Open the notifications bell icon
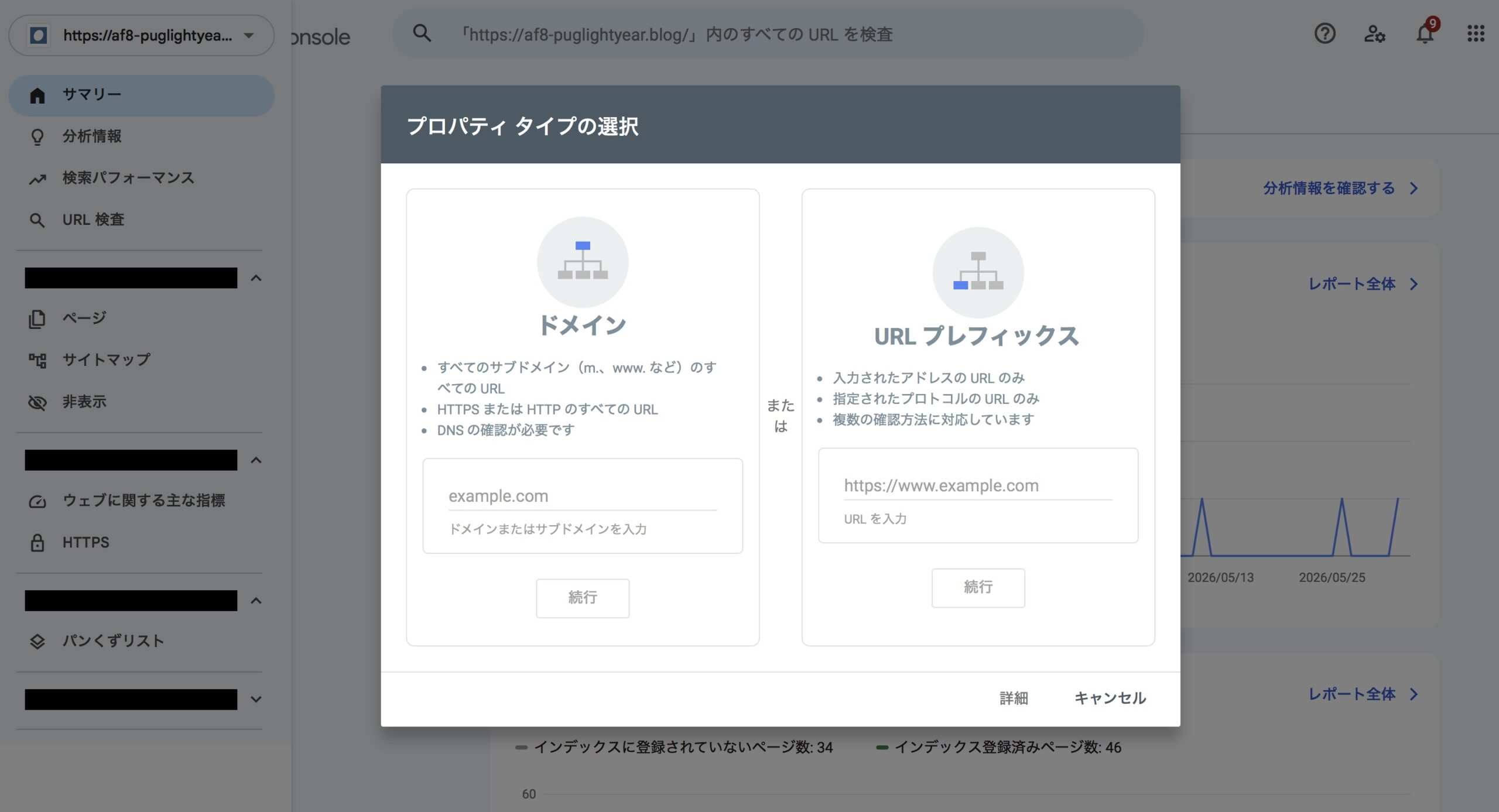This screenshot has height=812, width=1499. [1425, 33]
